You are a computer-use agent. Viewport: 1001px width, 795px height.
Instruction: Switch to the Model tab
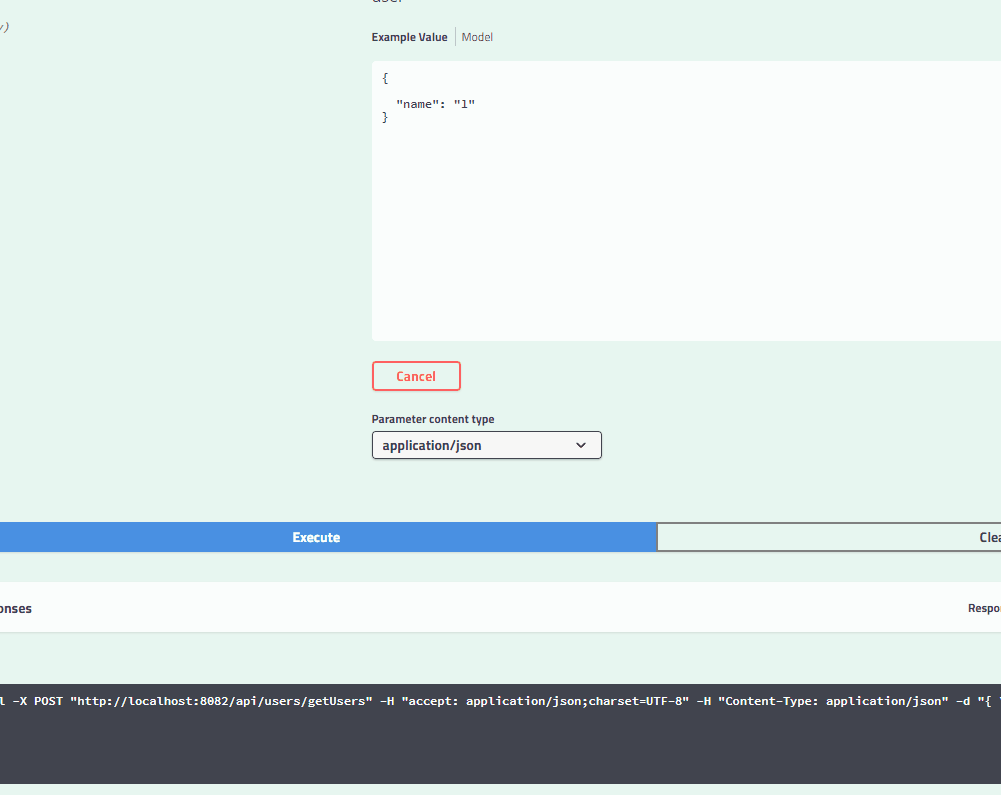click(x=477, y=37)
